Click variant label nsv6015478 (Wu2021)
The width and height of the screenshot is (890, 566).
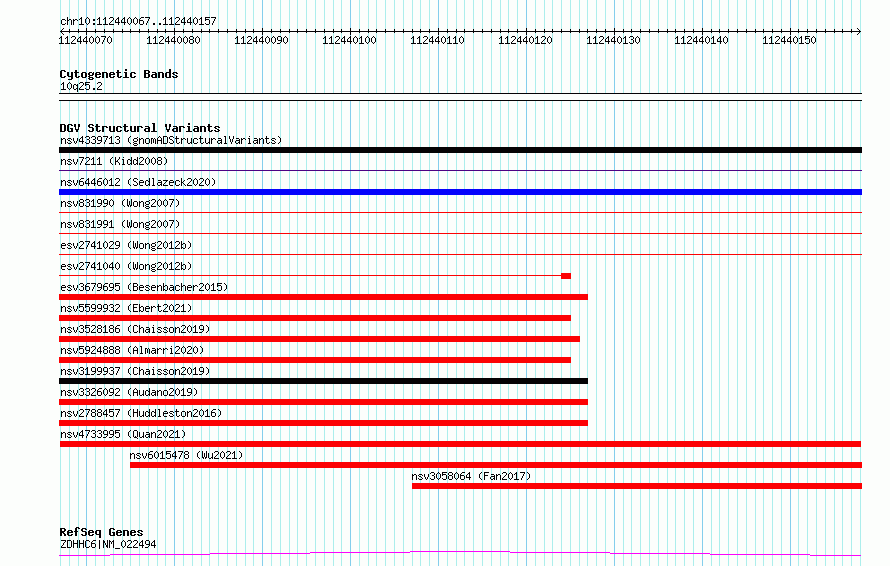[186, 455]
